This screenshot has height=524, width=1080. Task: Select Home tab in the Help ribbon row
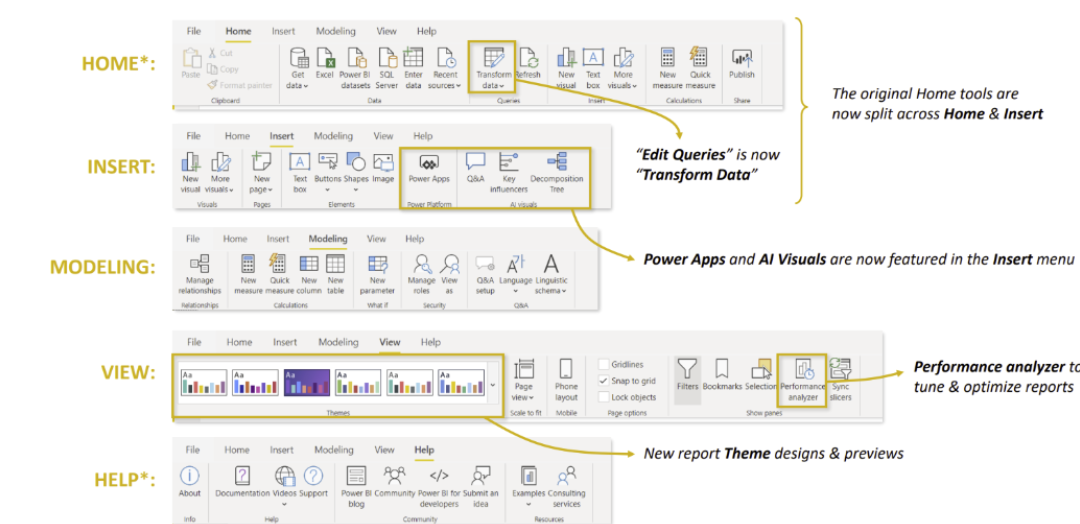click(x=236, y=450)
